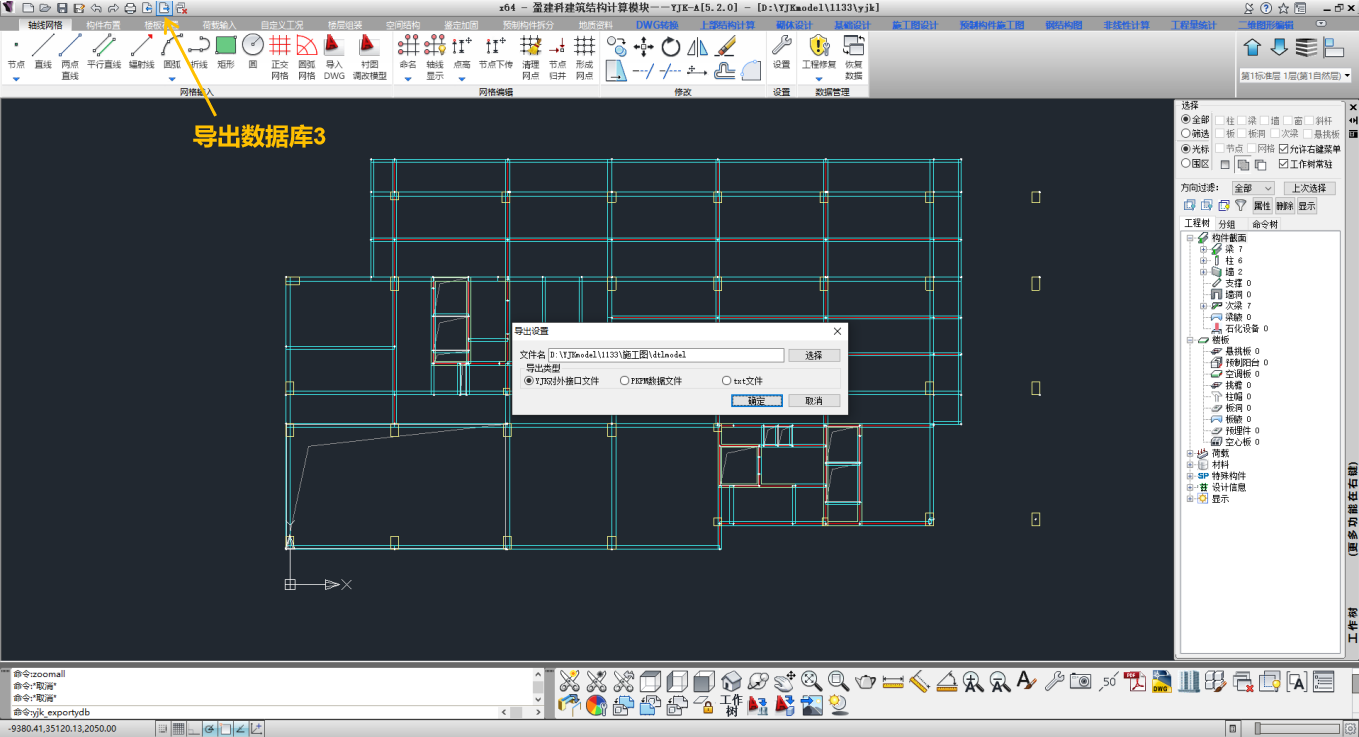The width and height of the screenshot is (1359, 737).
Task: Open the 命令树 tab in side panel
Action: tap(1264, 224)
